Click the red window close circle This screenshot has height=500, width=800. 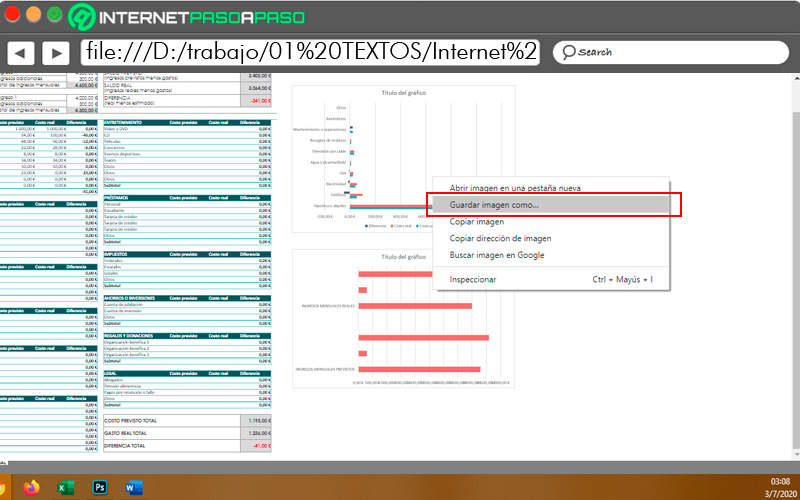[x=12, y=14]
